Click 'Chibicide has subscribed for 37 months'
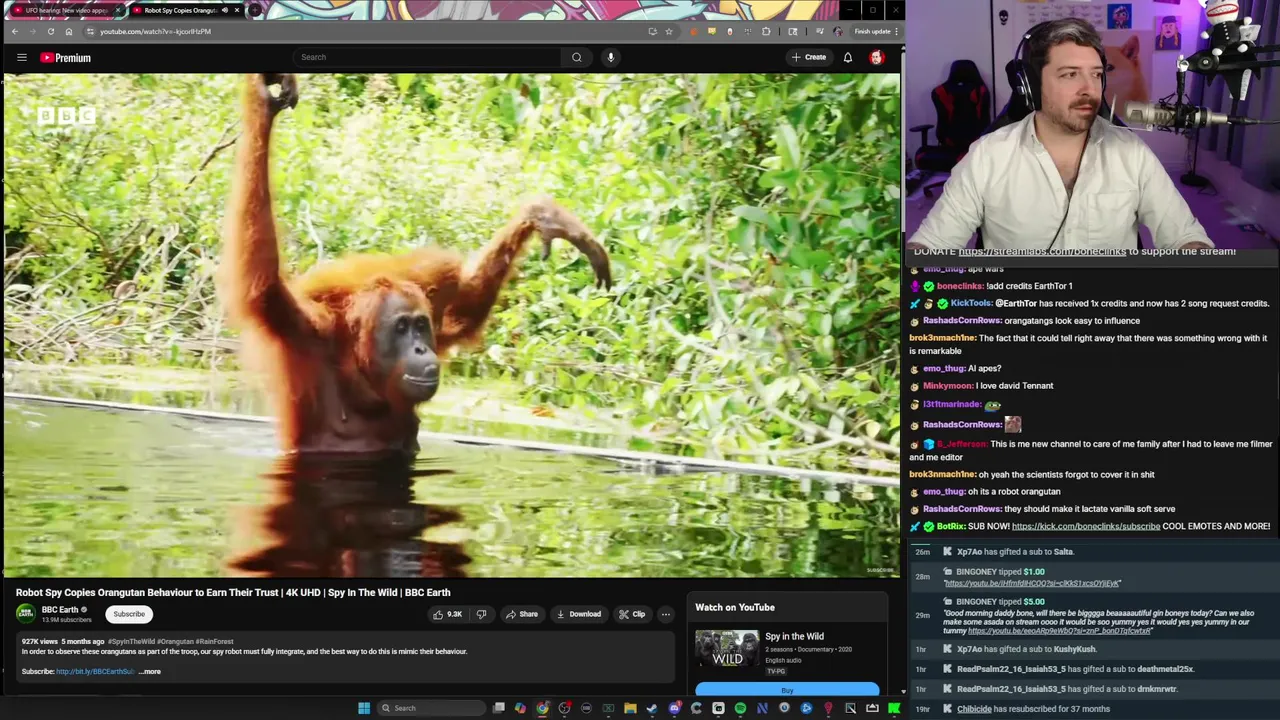This screenshot has height=720, width=1280. 1033,709
